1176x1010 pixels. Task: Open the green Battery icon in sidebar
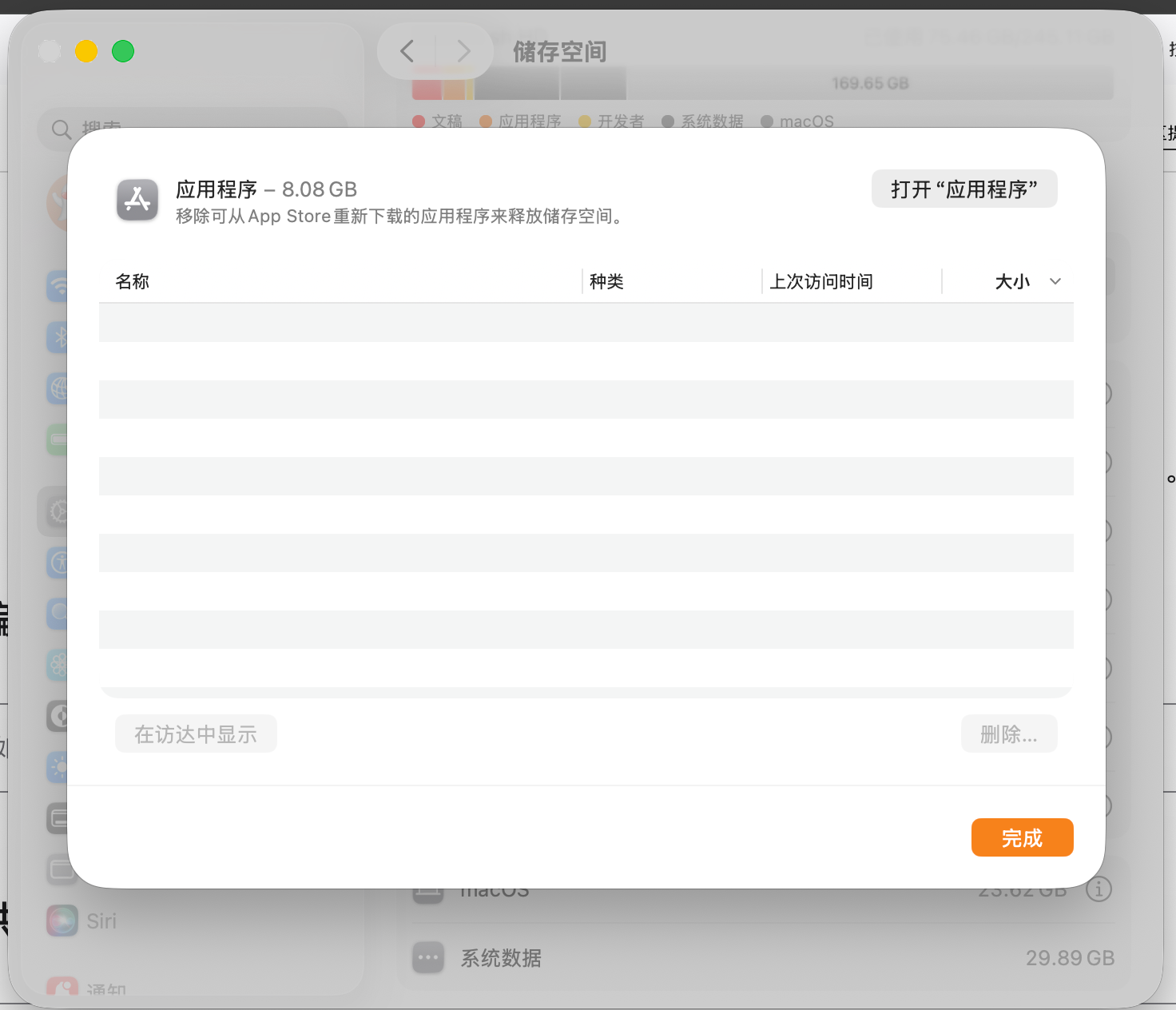click(x=57, y=439)
